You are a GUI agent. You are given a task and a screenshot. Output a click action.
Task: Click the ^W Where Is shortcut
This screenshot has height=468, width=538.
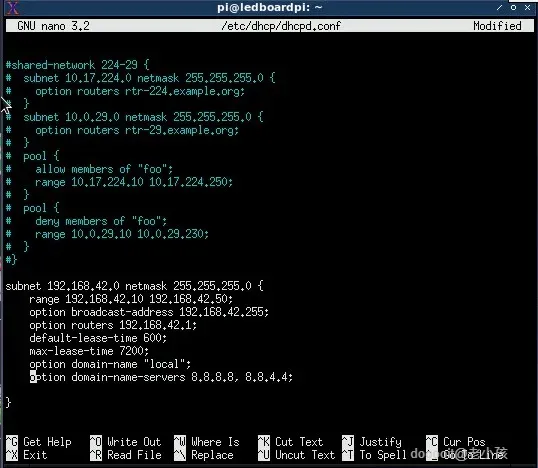[x=207, y=442]
